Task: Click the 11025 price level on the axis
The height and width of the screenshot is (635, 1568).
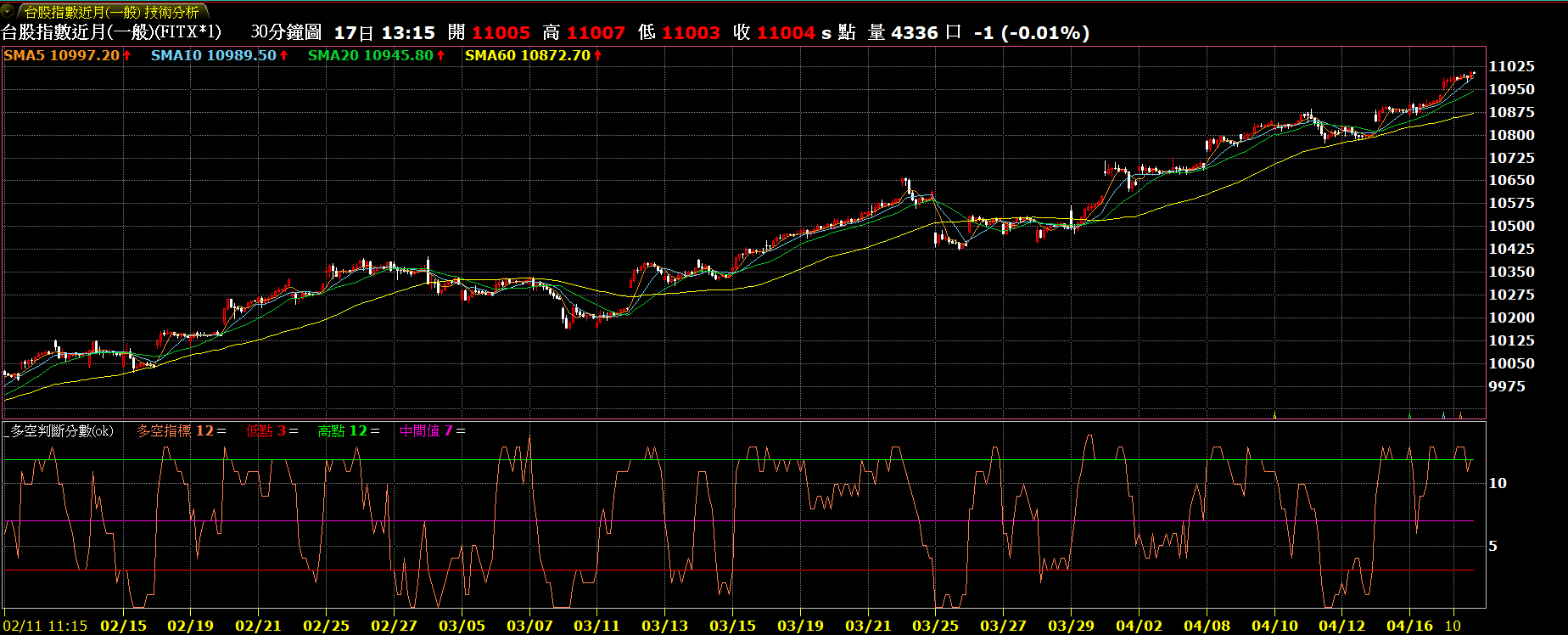Action: click(x=1511, y=66)
